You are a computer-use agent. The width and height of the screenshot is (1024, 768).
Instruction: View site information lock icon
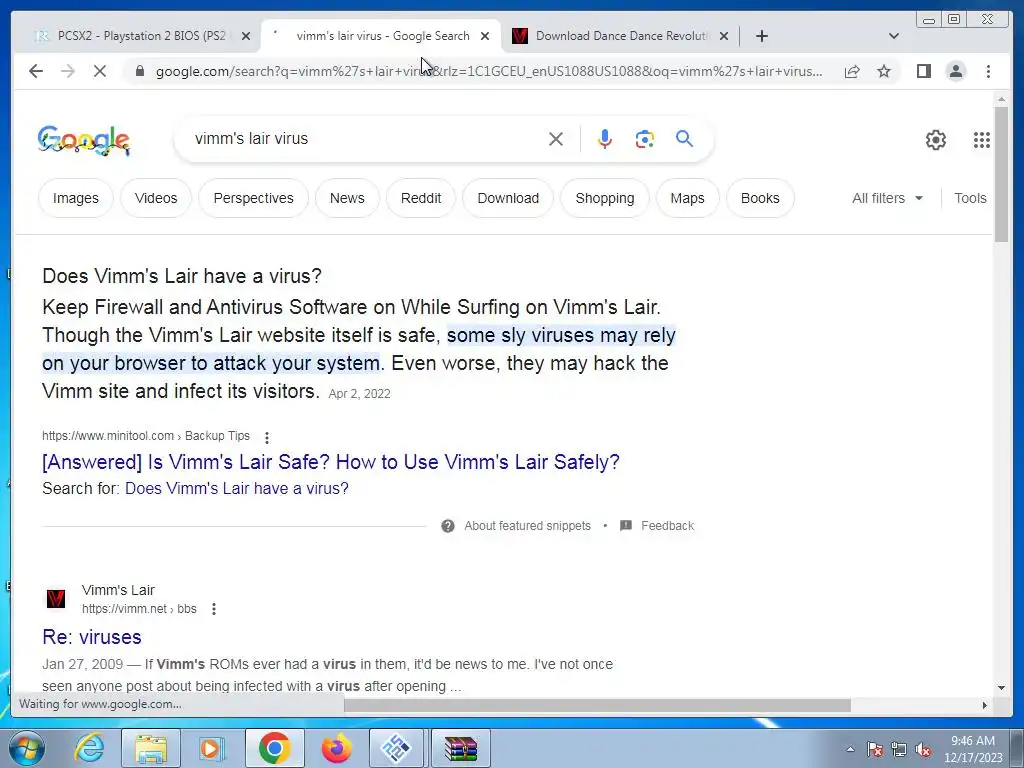coord(139,71)
